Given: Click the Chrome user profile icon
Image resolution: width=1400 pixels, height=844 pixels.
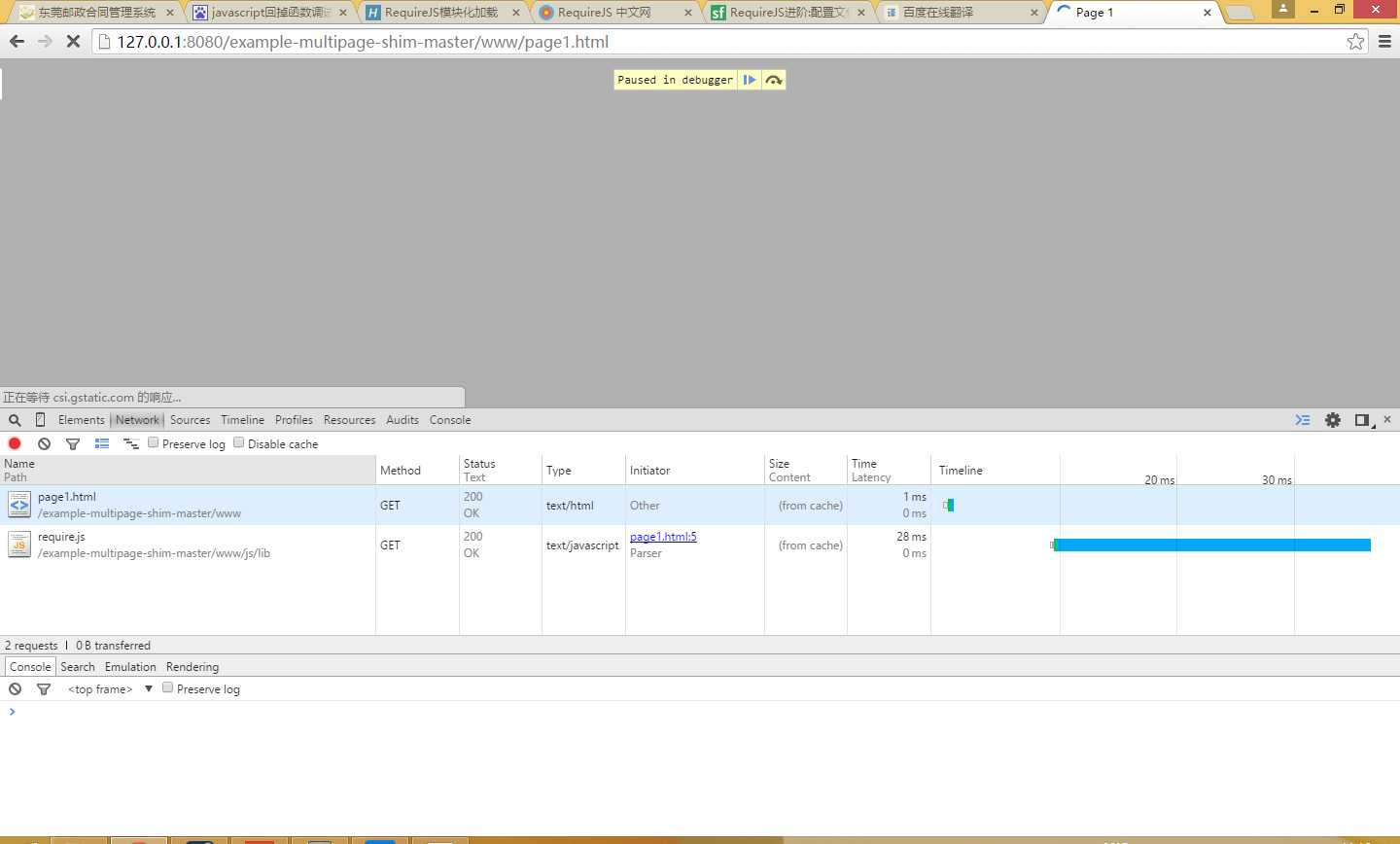Looking at the screenshot, I should 1283,9.
